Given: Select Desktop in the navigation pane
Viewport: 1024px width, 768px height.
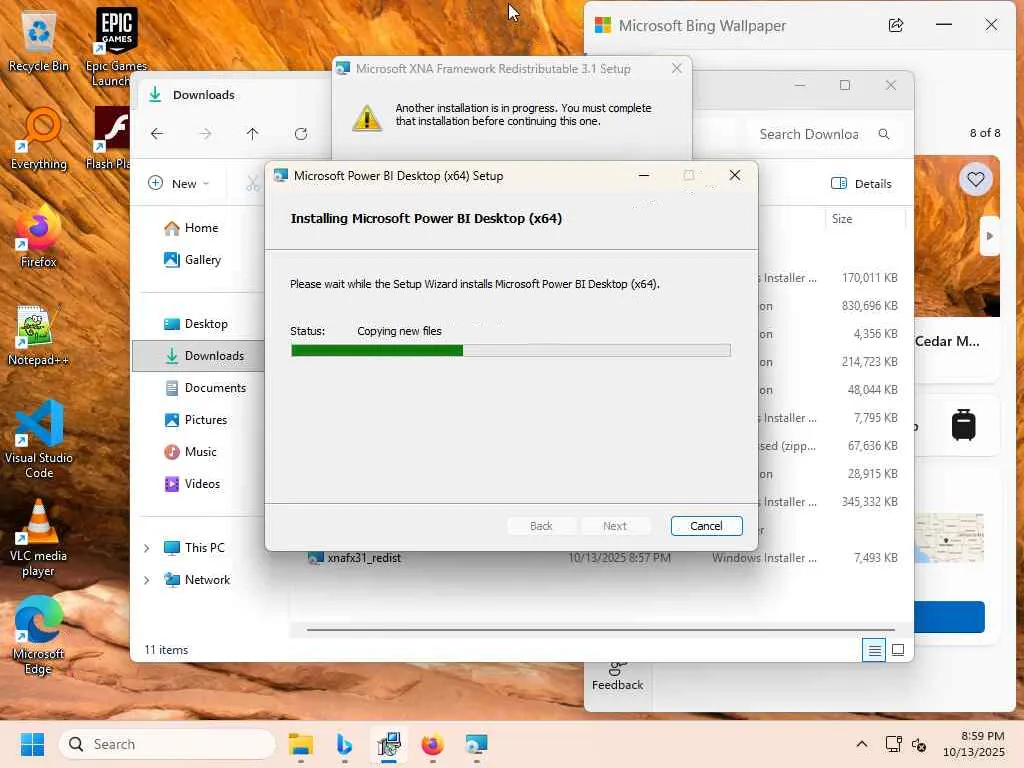Looking at the screenshot, I should (x=195, y=324).
